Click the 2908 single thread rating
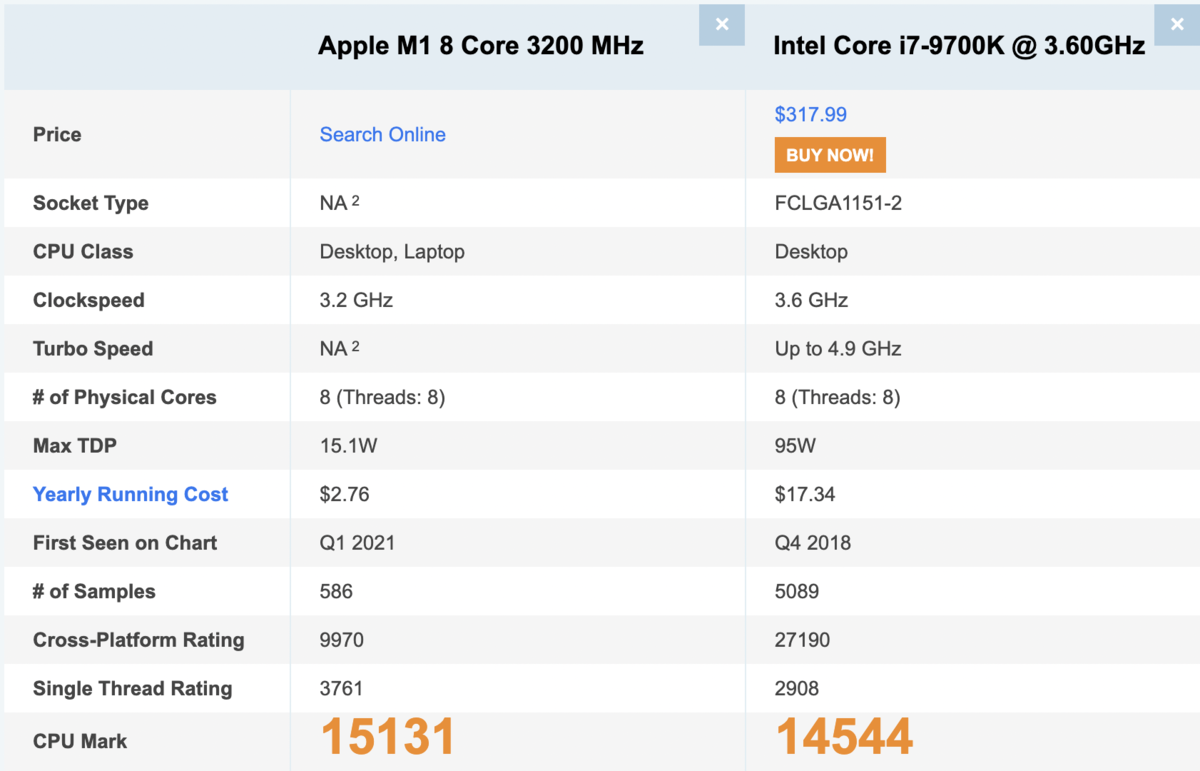The image size is (1200, 771). point(797,688)
